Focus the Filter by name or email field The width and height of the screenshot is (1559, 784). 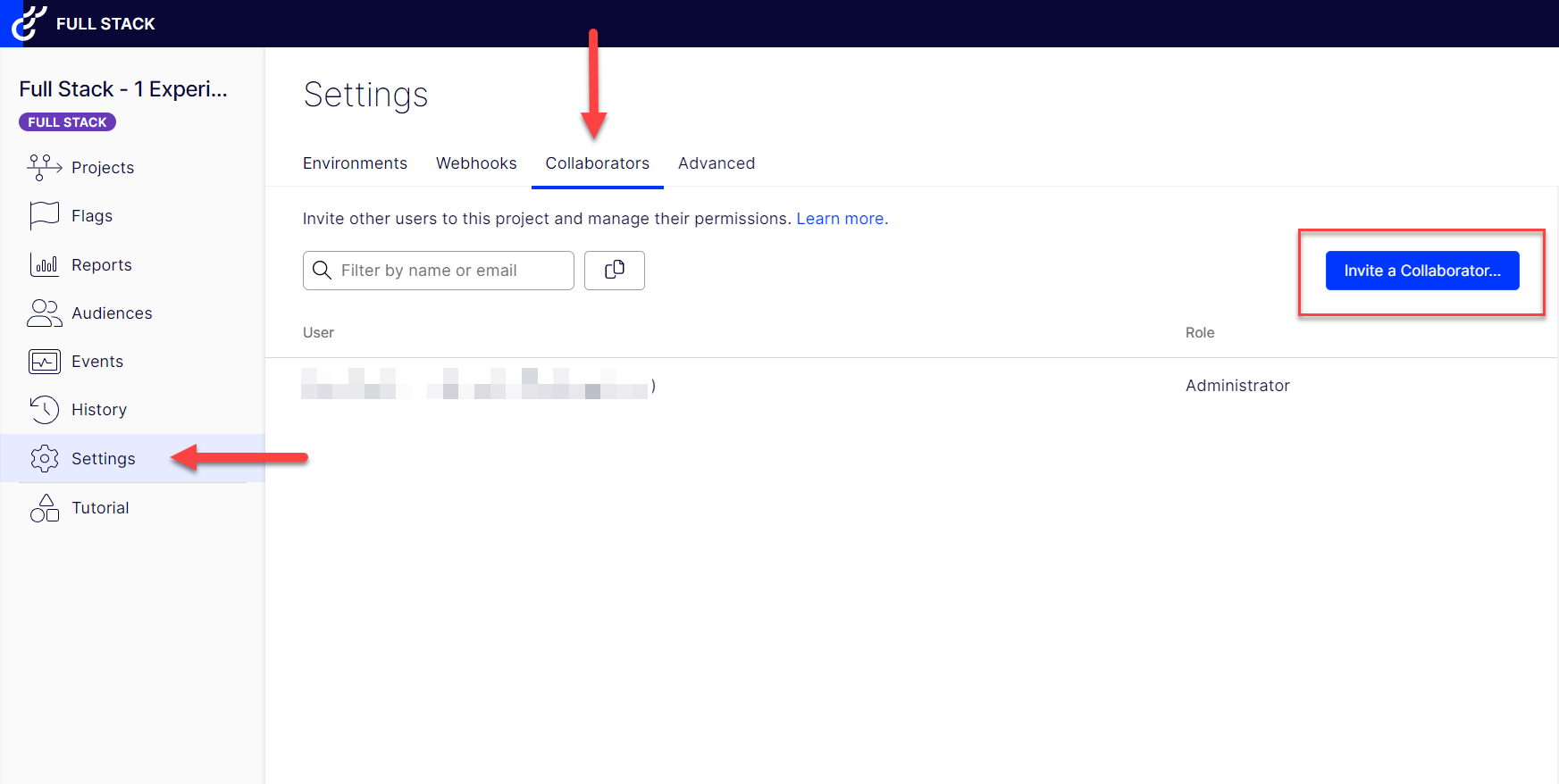click(x=438, y=271)
